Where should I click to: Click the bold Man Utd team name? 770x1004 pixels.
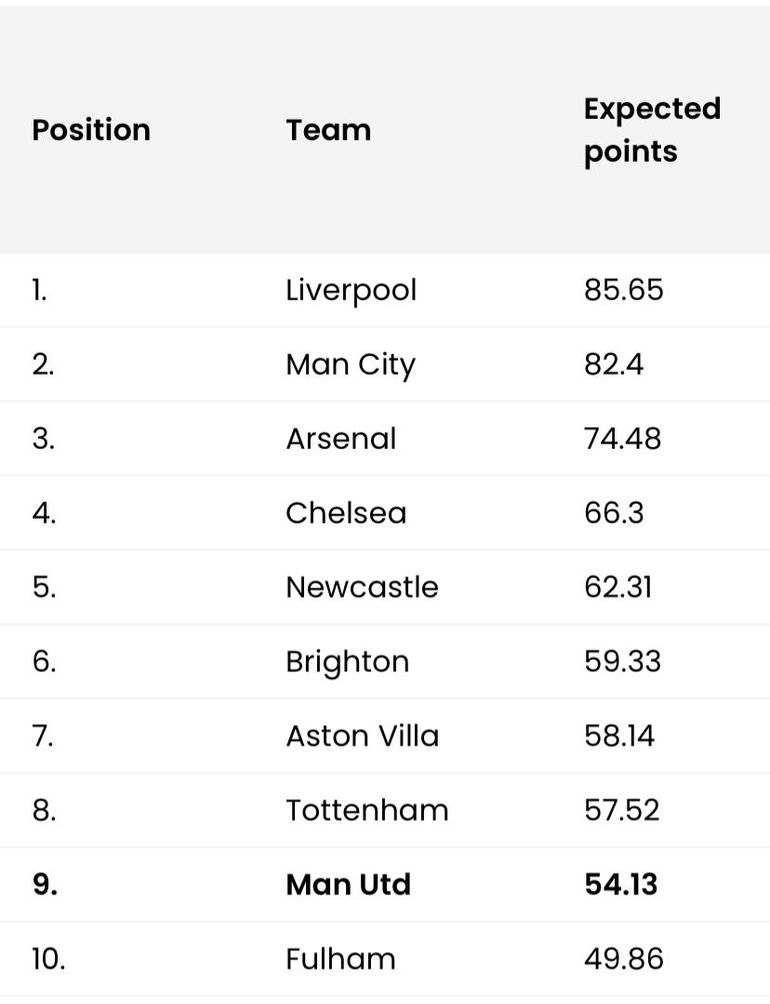coord(348,884)
